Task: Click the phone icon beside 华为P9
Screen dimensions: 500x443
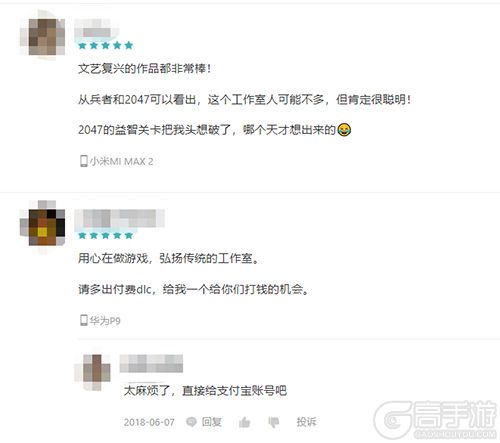Action: [84, 320]
